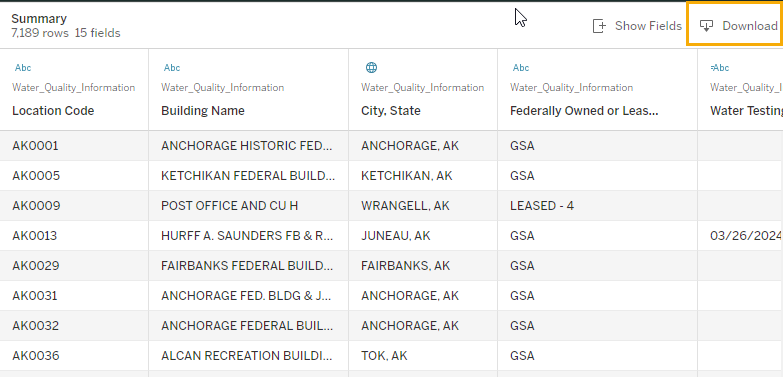Click the type icon above Water Testing column
Viewport: 783px width, 377px height.
pos(720,68)
